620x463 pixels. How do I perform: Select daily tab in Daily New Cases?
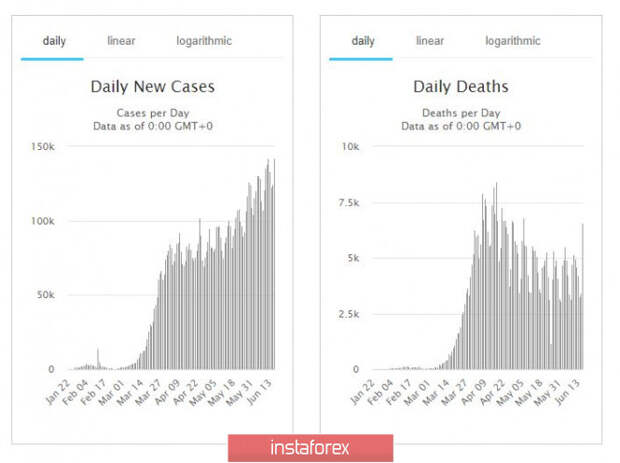54,41
